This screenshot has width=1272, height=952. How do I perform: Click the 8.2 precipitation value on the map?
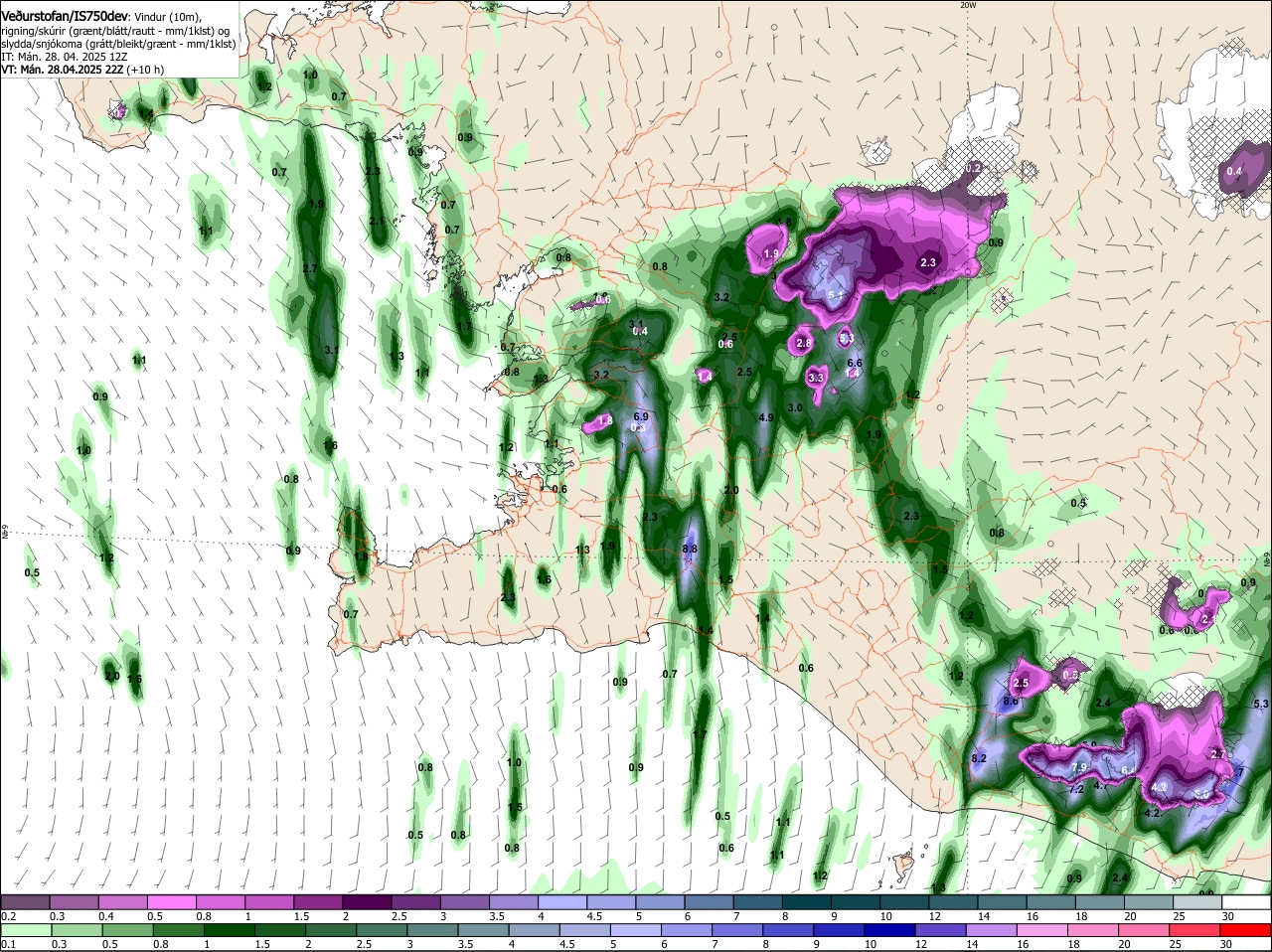point(978,758)
